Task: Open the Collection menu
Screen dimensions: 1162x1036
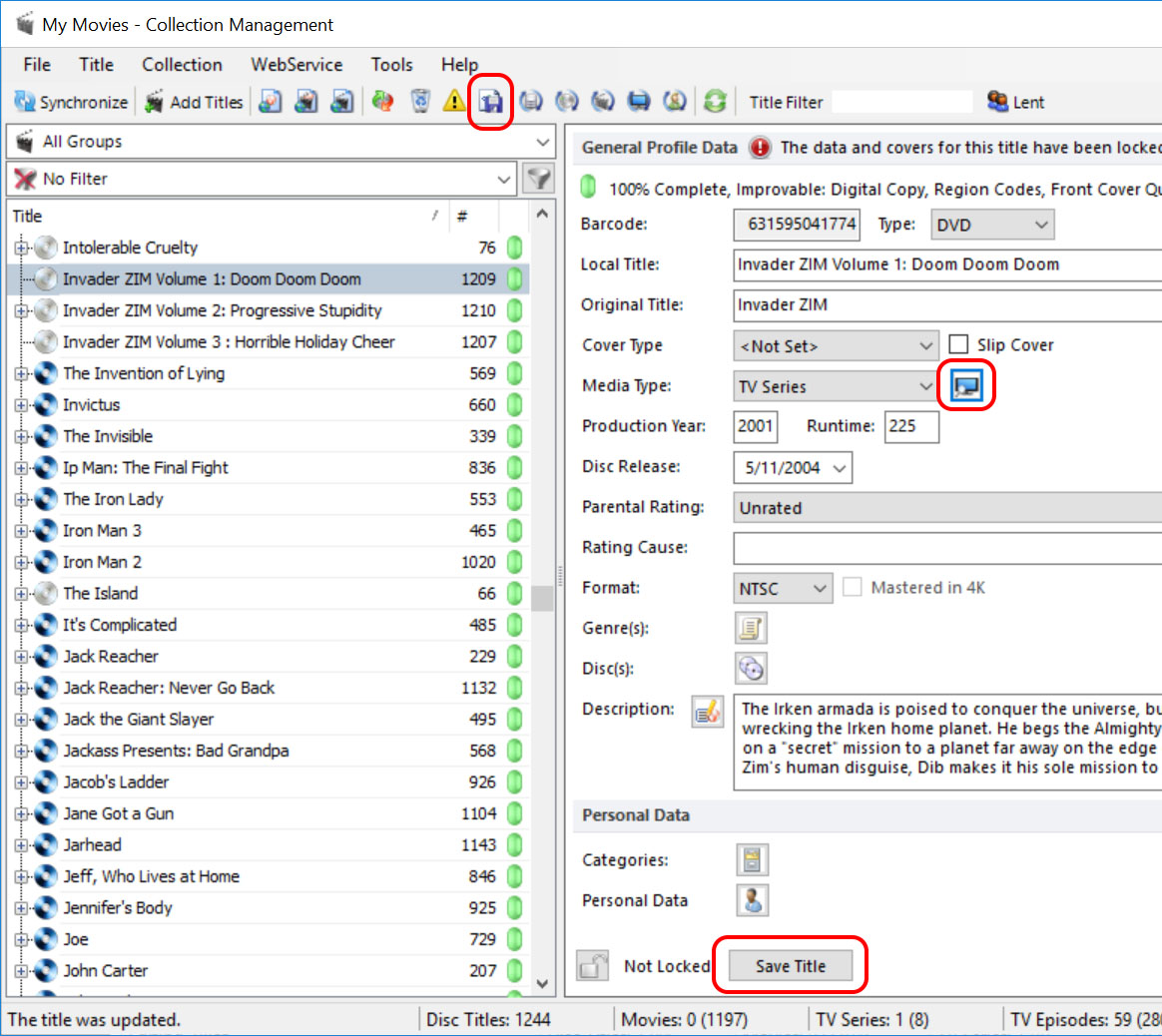Action: [x=183, y=65]
